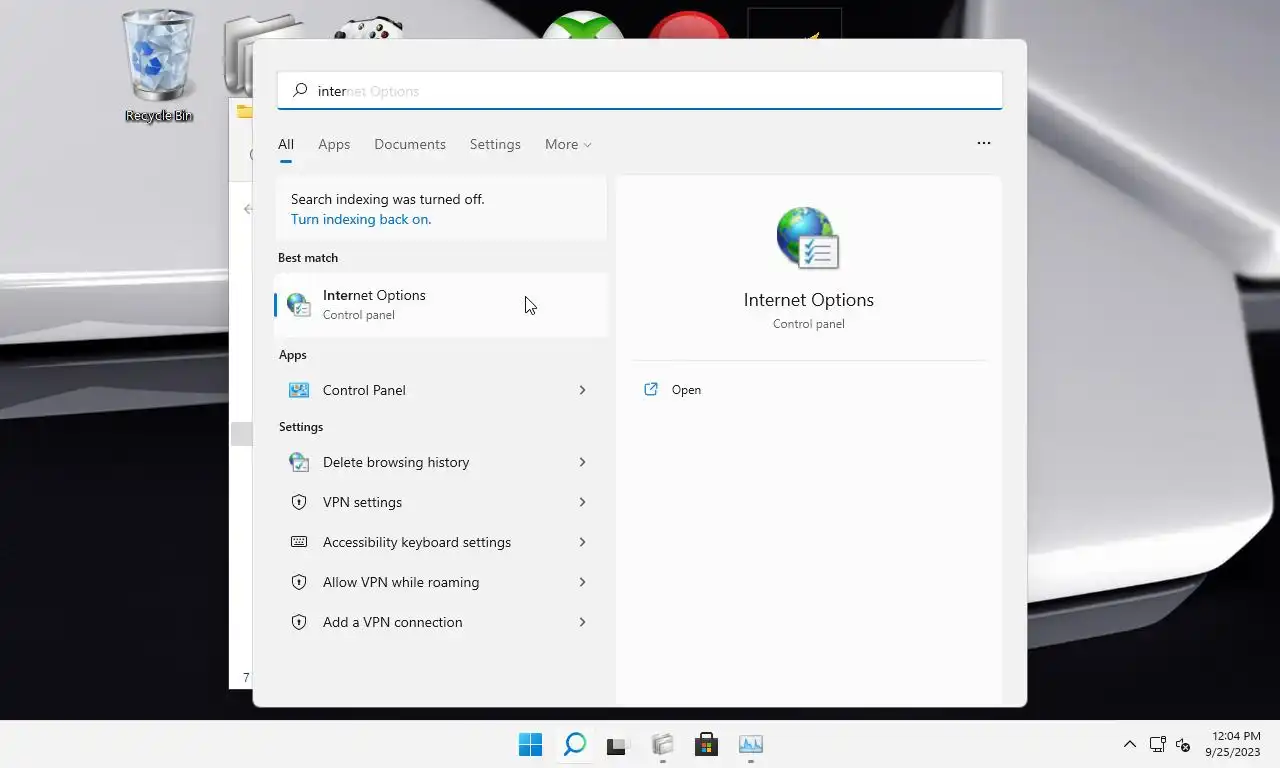The image size is (1280, 768).
Task: Select Accessibility keyboard settings result
Action: (x=440, y=542)
